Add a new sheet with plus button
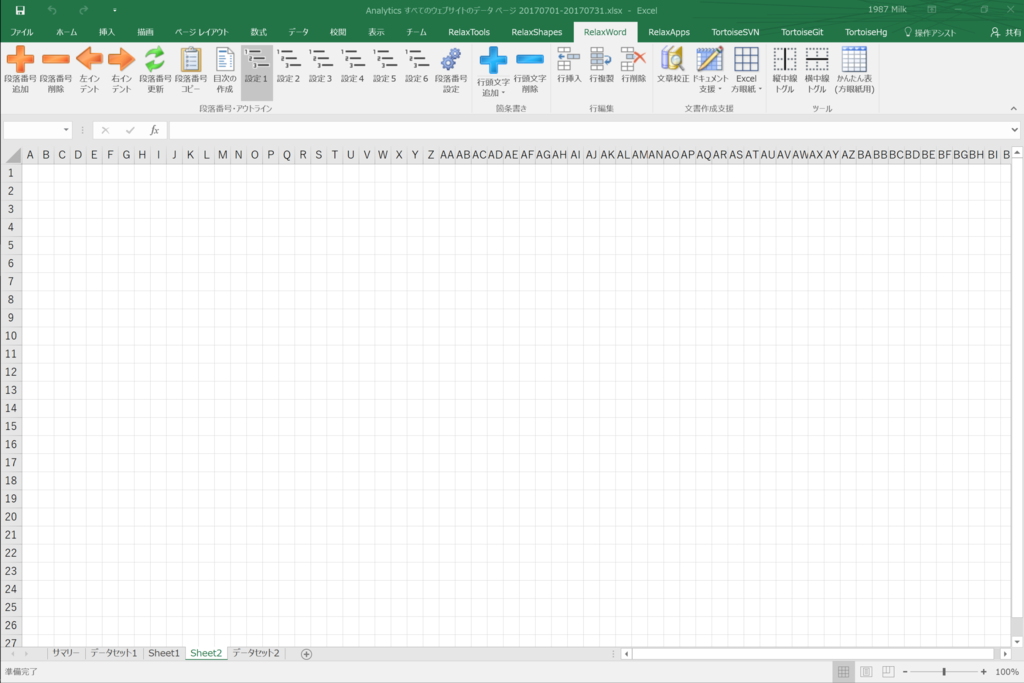This screenshot has height=683, width=1024. click(x=306, y=654)
